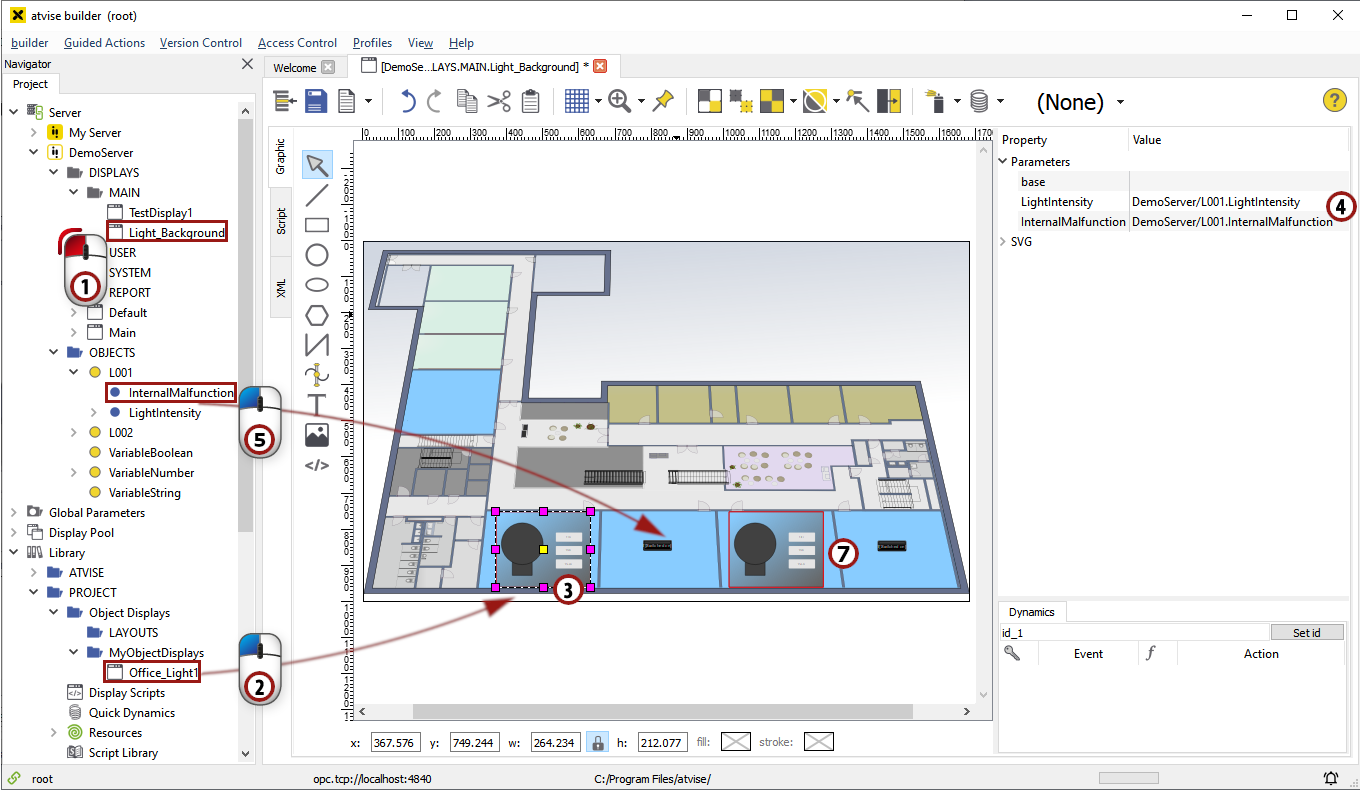The height and width of the screenshot is (790, 1360).
Task: Collapse the L001 object node
Action: 75,373
